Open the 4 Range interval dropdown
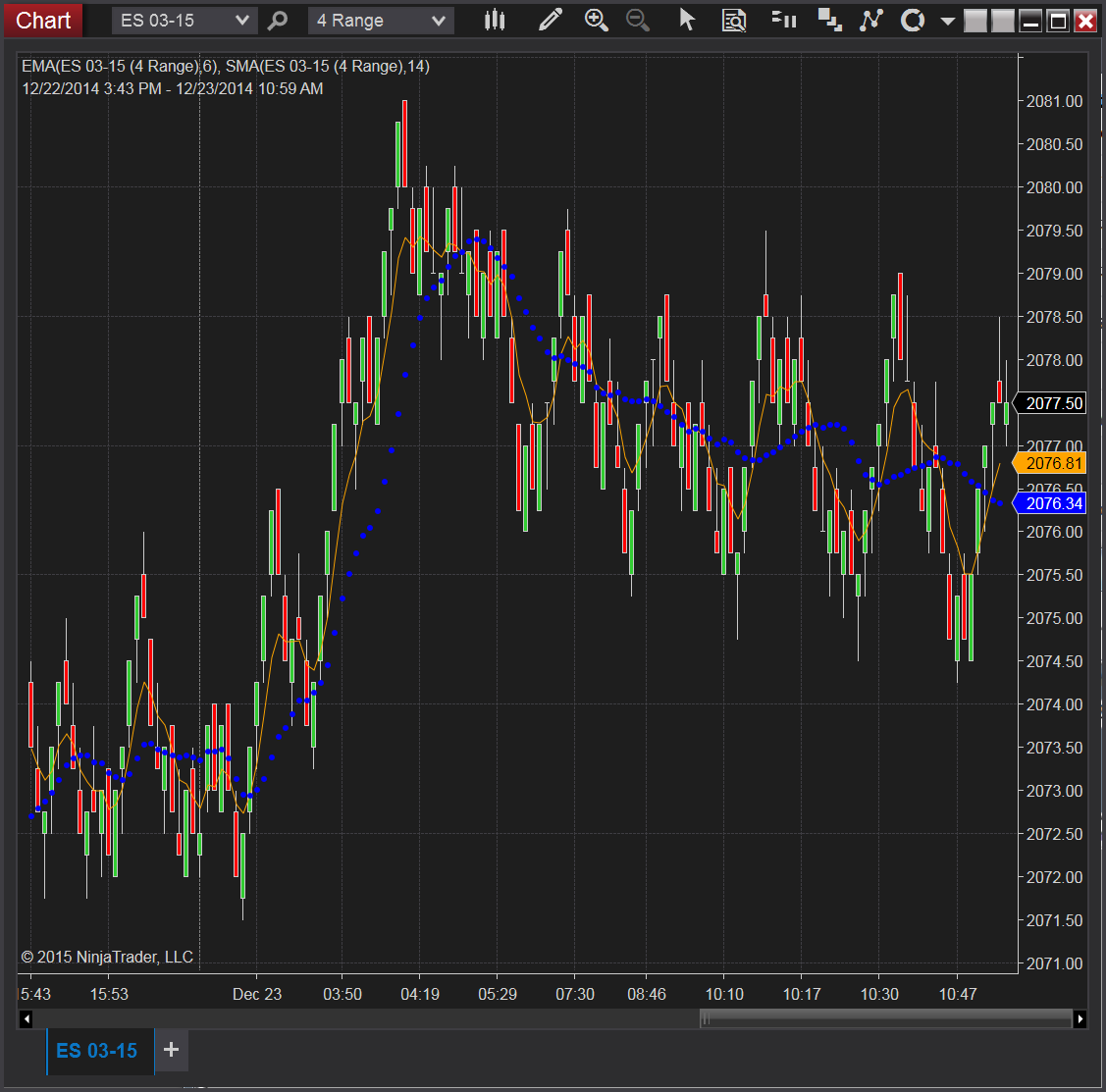 coord(381,21)
